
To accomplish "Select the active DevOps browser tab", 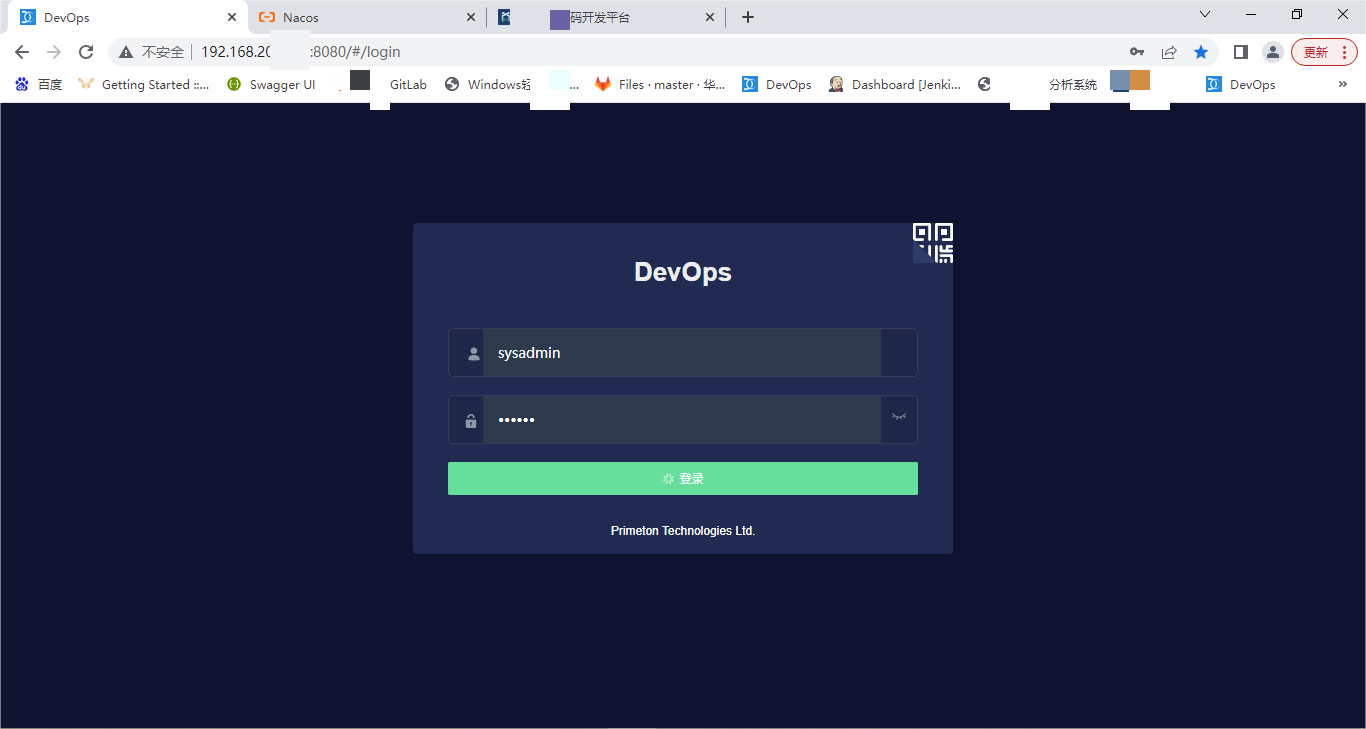I will pyautogui.click(x=128, y=17).
